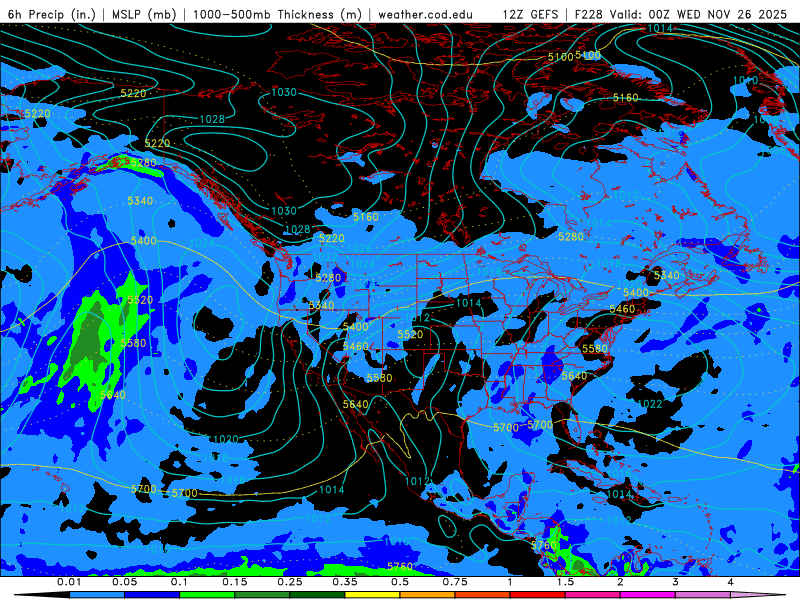Select the orange 0.5 legend swatch
The image size is (800, 600).
point(428,595)
